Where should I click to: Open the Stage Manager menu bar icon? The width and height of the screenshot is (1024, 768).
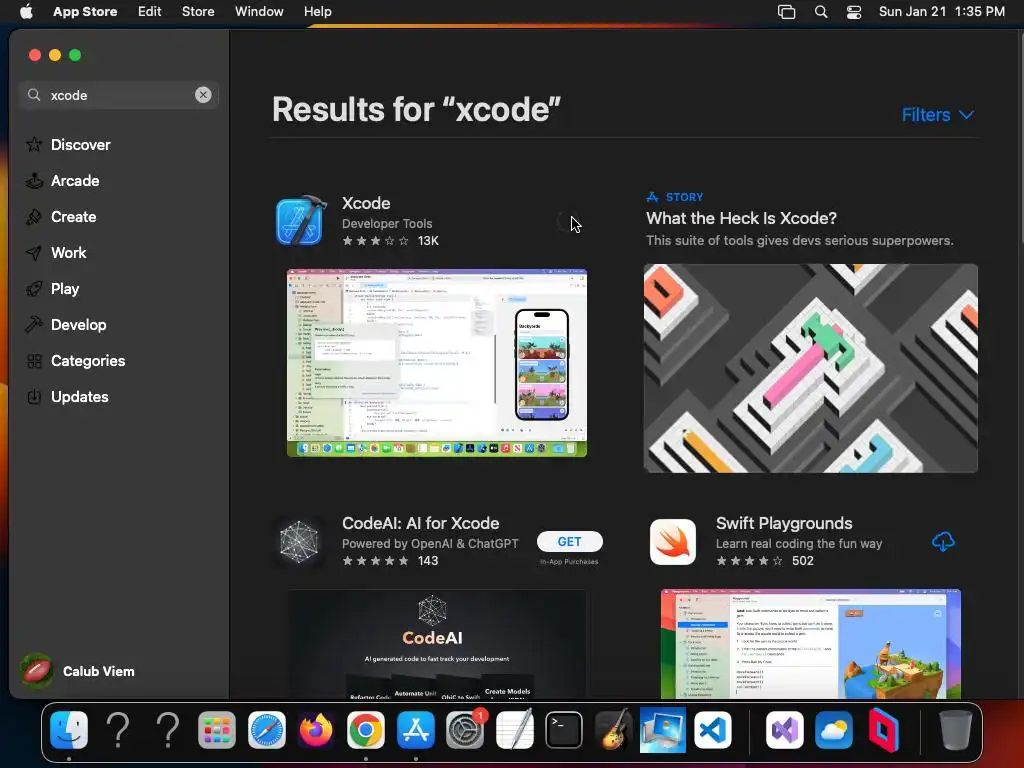(x=786, y=12)
